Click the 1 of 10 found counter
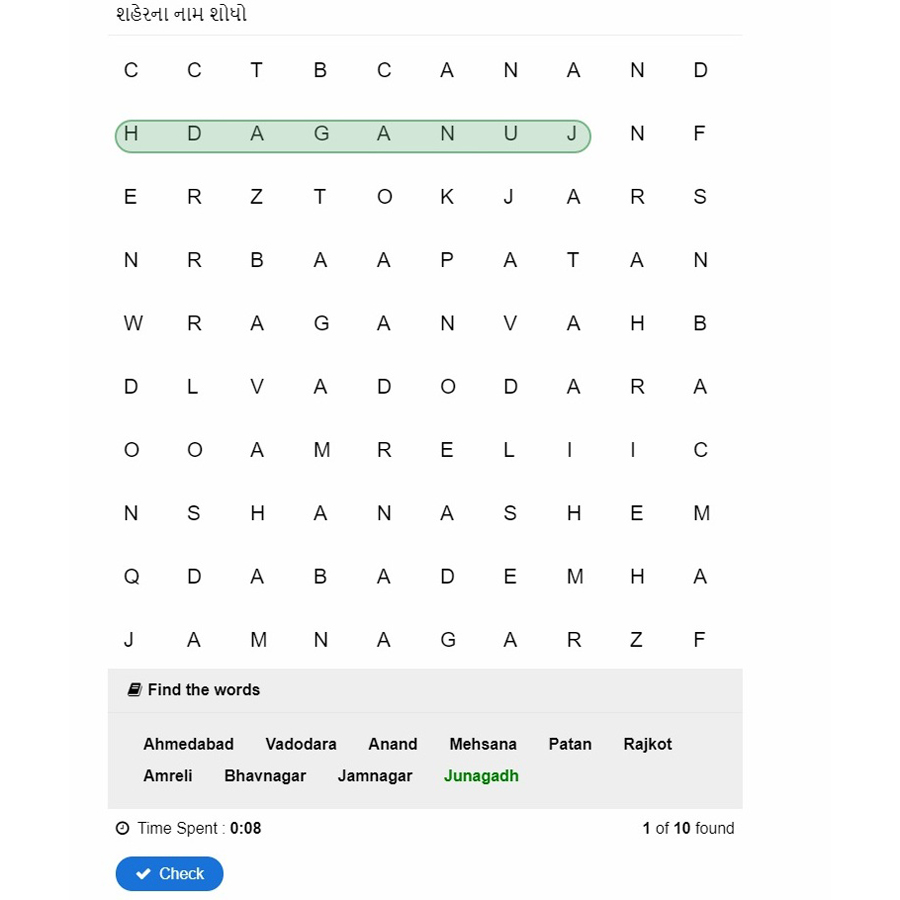This screenshot has height=900, width=900. click(688, 828)
